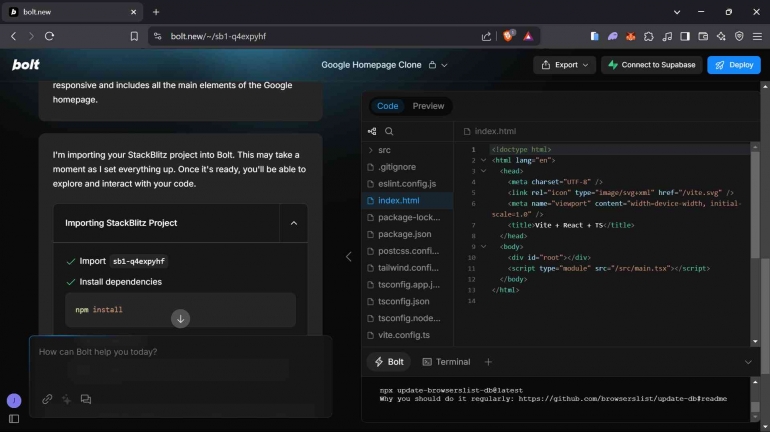
Task: Click the file tree view icon
Action: click(x=372, y=131)
